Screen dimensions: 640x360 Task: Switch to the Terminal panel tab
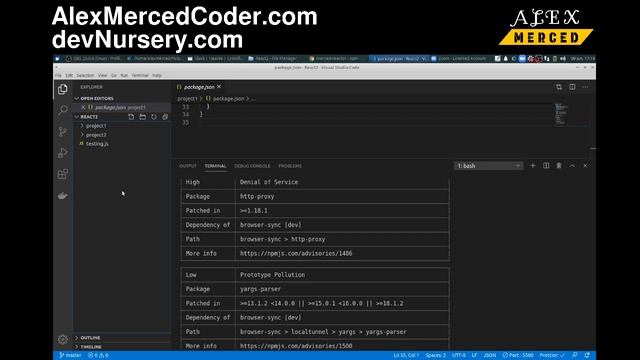pos(216,166)
